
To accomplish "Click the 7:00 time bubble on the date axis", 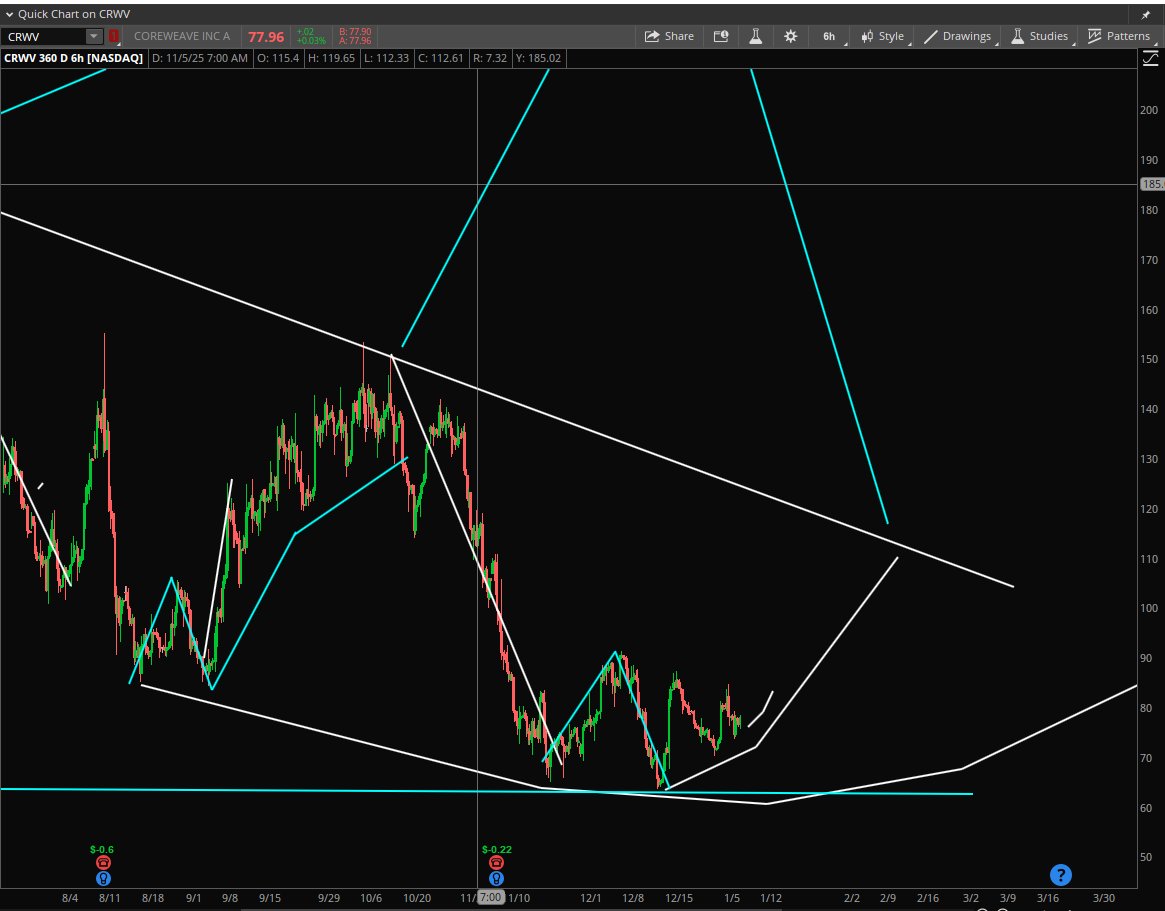I will click(490, 898).
